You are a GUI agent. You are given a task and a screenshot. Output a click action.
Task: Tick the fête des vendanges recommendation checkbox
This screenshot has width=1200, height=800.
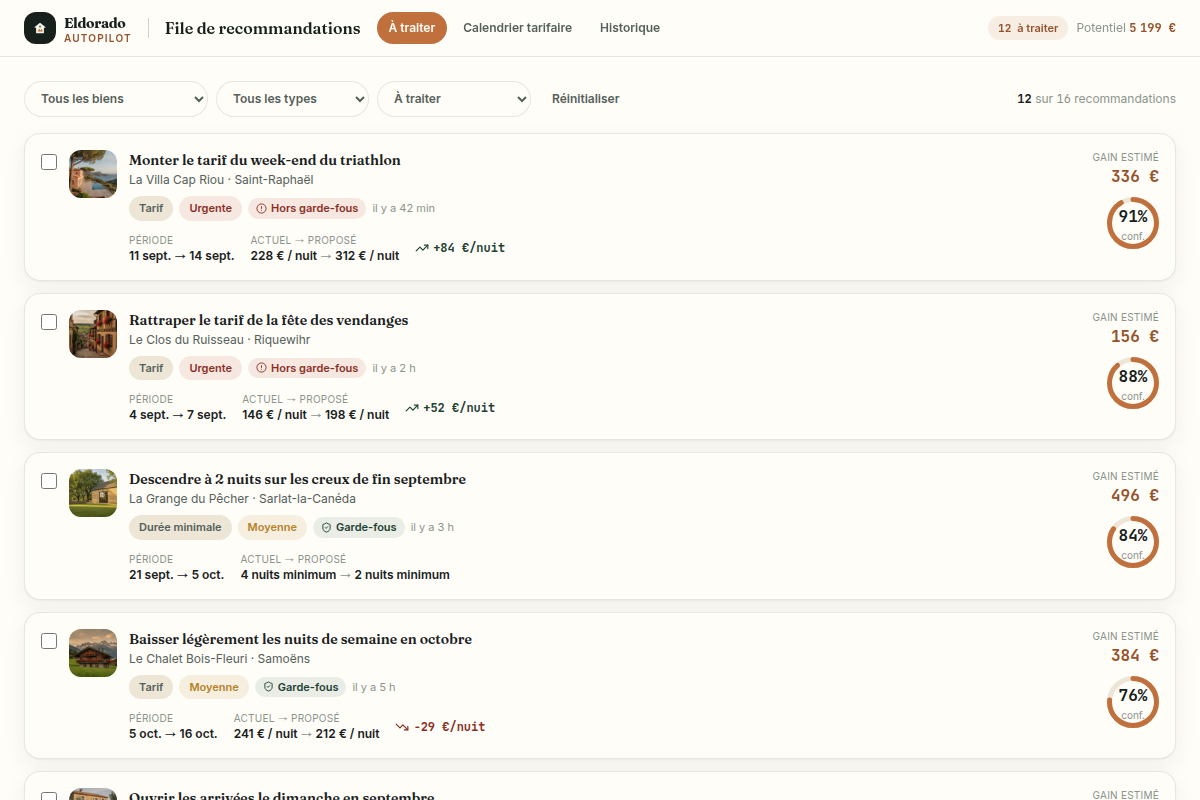click(x=49, y=322)
